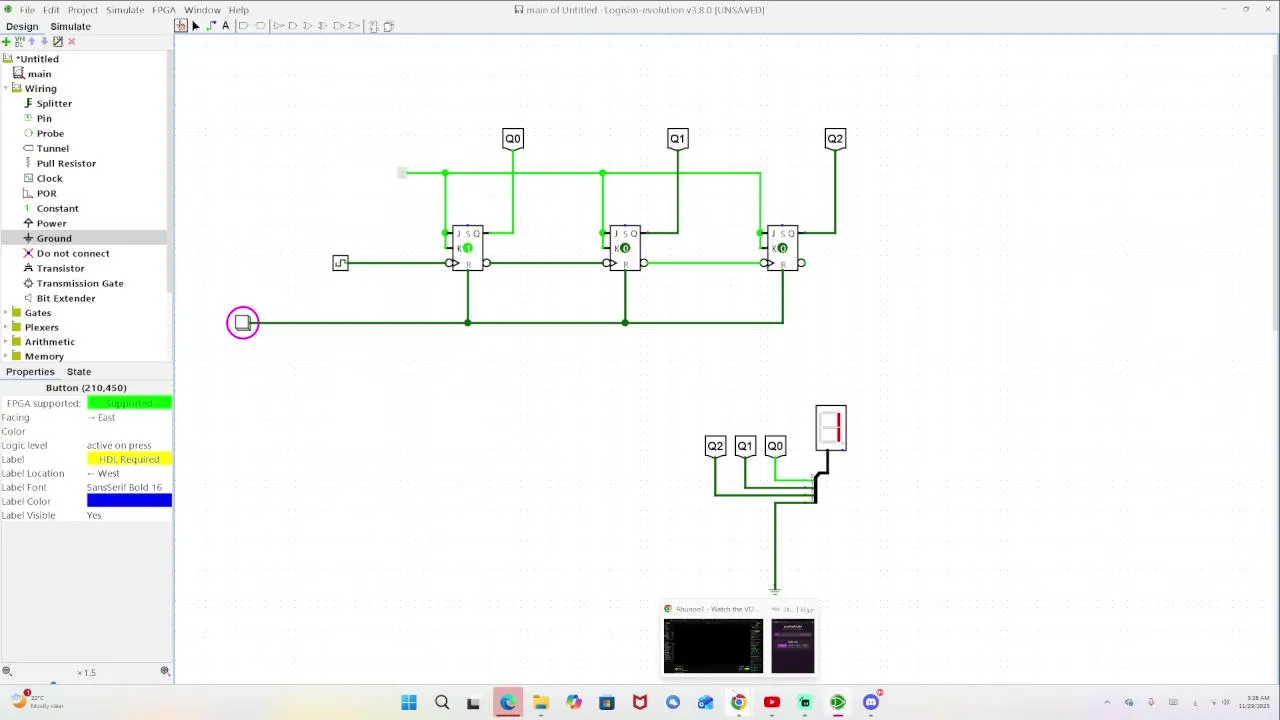Toggle the clock input pin in the circuit
Screen dimensions: 1280x720
[340, 263]
